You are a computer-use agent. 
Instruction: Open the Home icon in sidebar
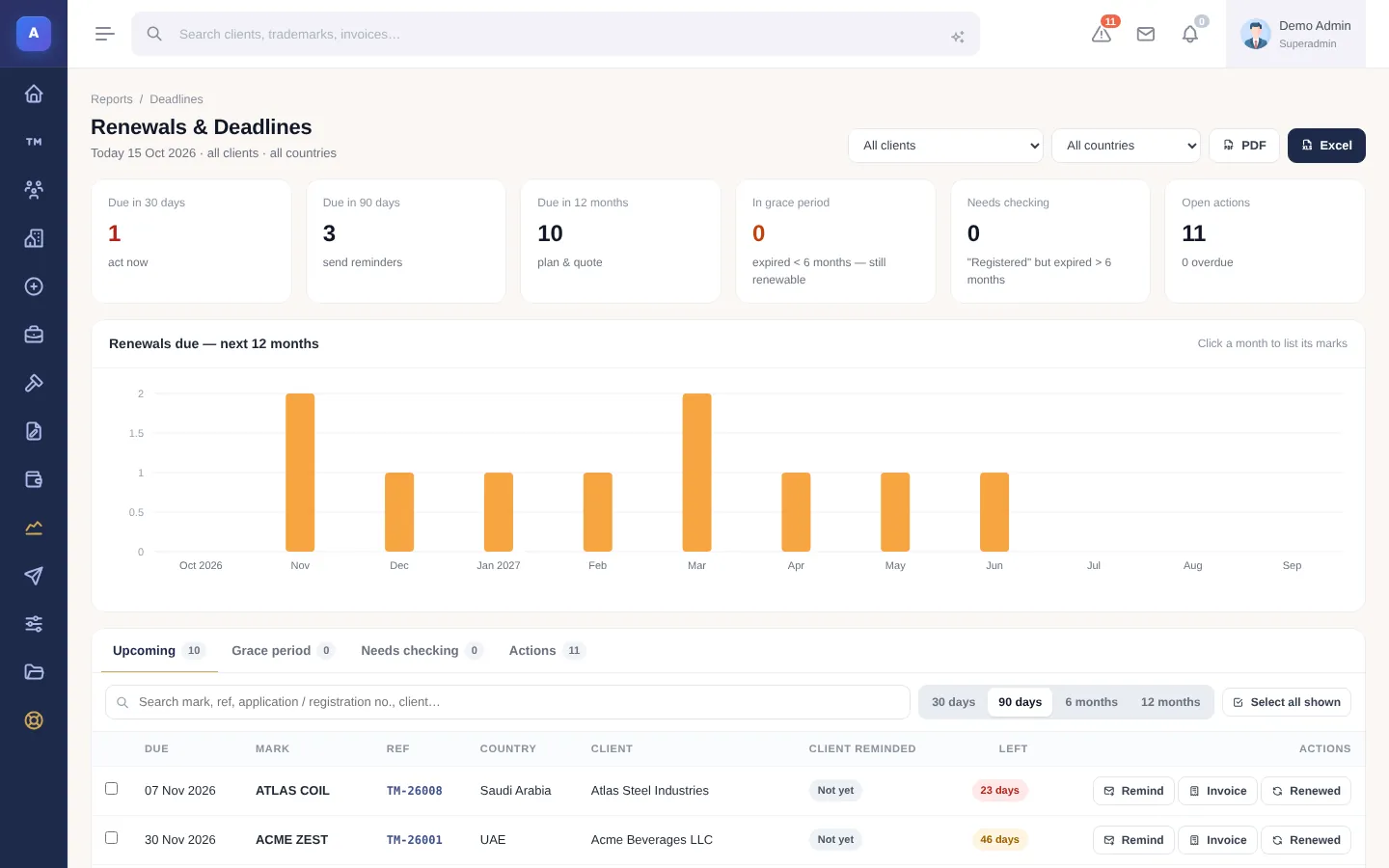pyautogui.click(x=34, y=94)
